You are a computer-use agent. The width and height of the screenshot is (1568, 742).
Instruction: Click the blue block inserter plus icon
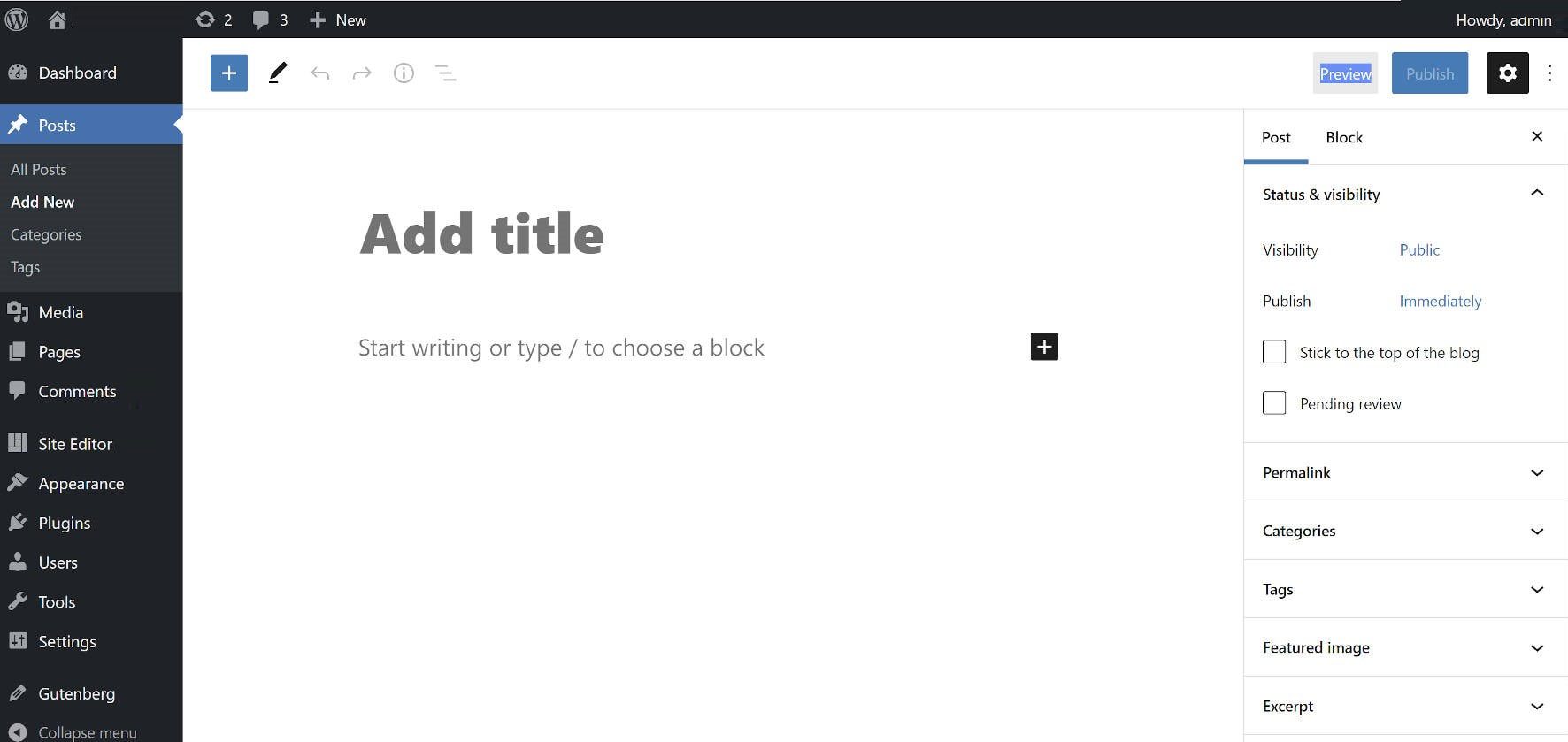click(228, 73)
